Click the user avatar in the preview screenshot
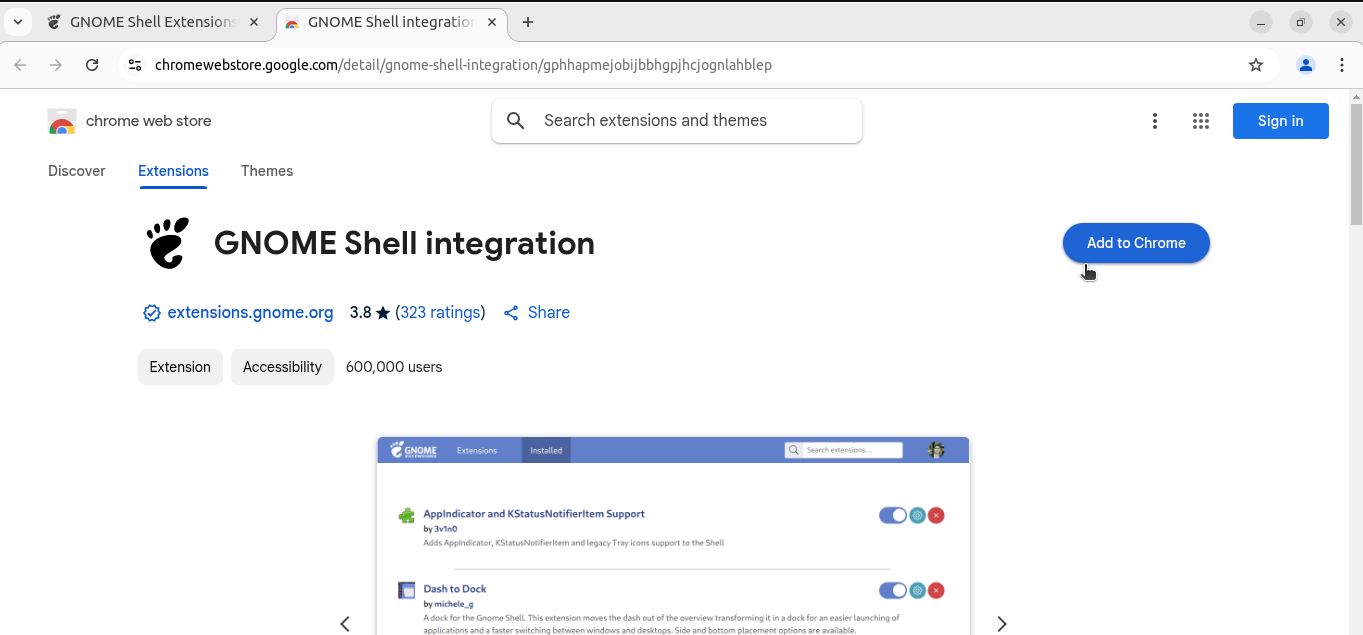Viewport: 1363px width, 635px height. pos(936,450)
